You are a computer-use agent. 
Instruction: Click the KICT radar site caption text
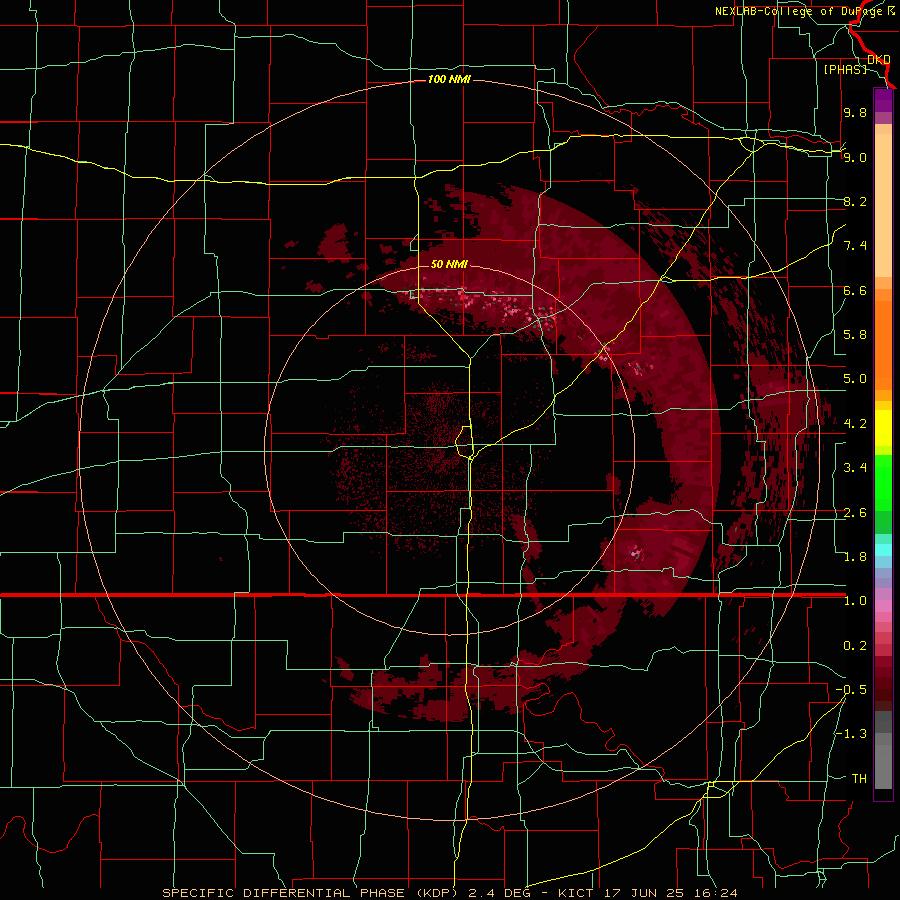576,893
